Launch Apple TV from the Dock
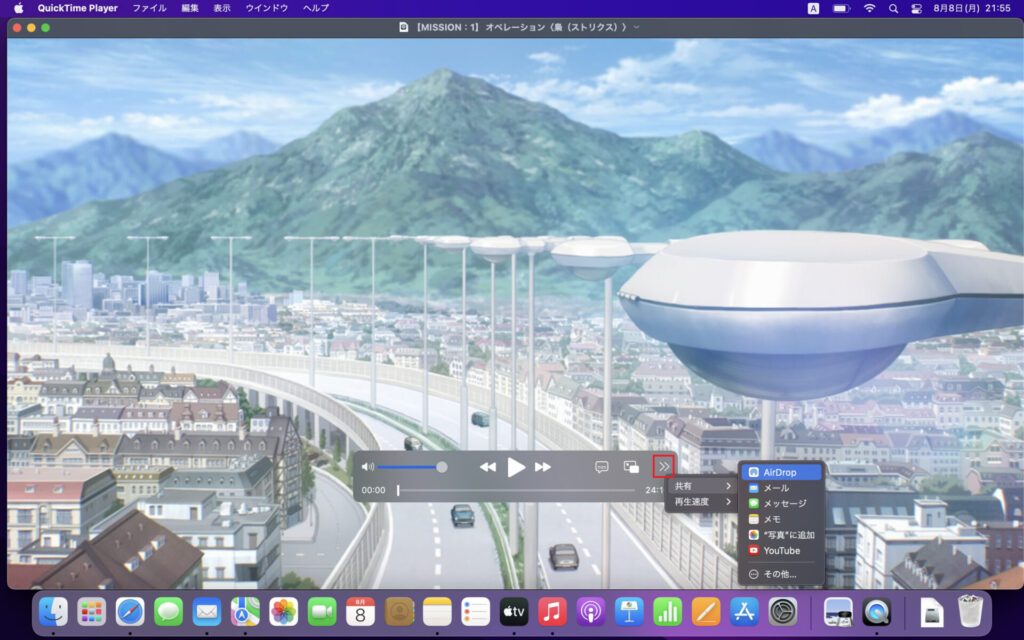The image size is (1024, 640). tap(514, 612)
